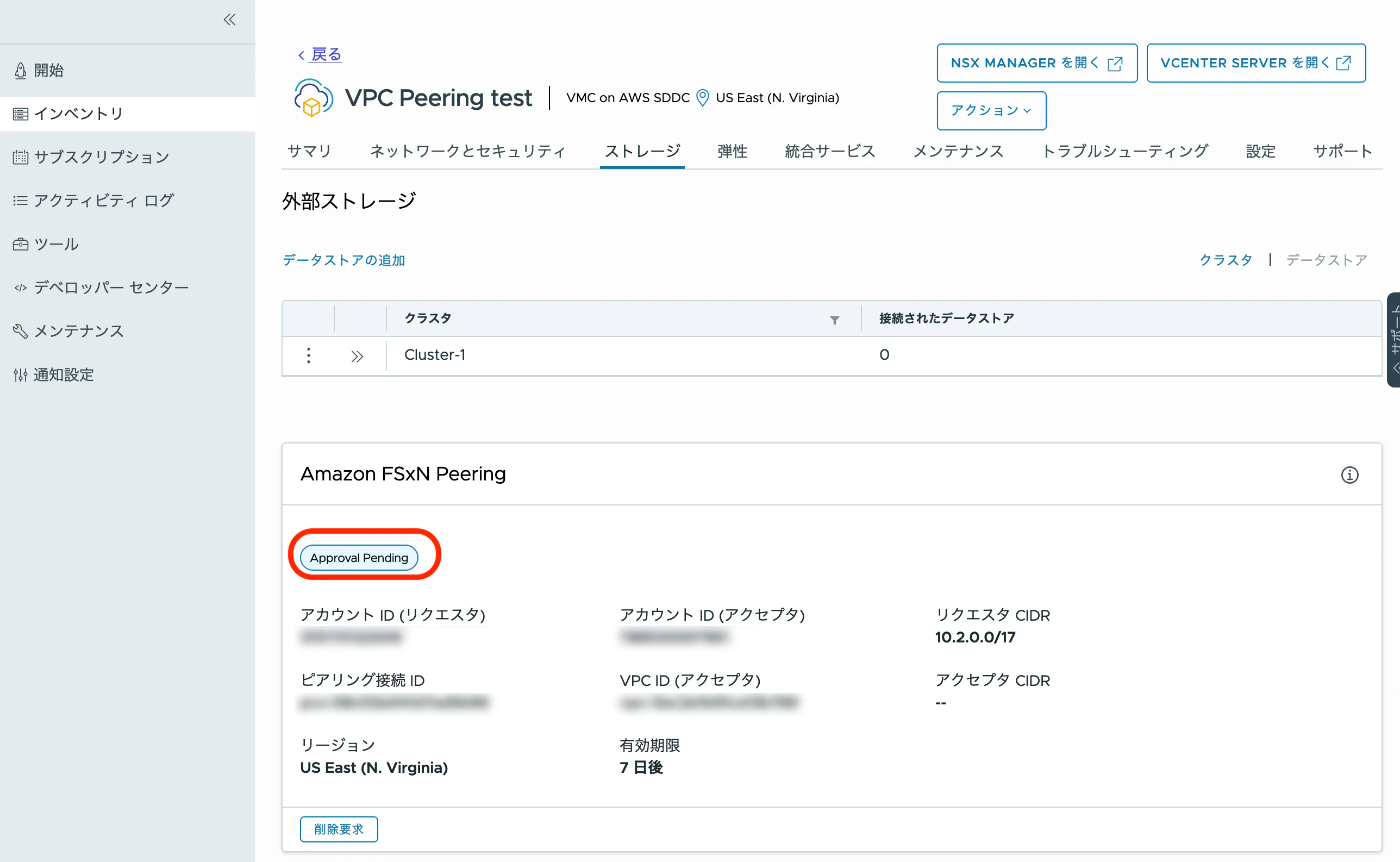Expand the Cluster-1 row details chevron
Viewport: 1400px width, 862px height.
click(x=358, y=357)
